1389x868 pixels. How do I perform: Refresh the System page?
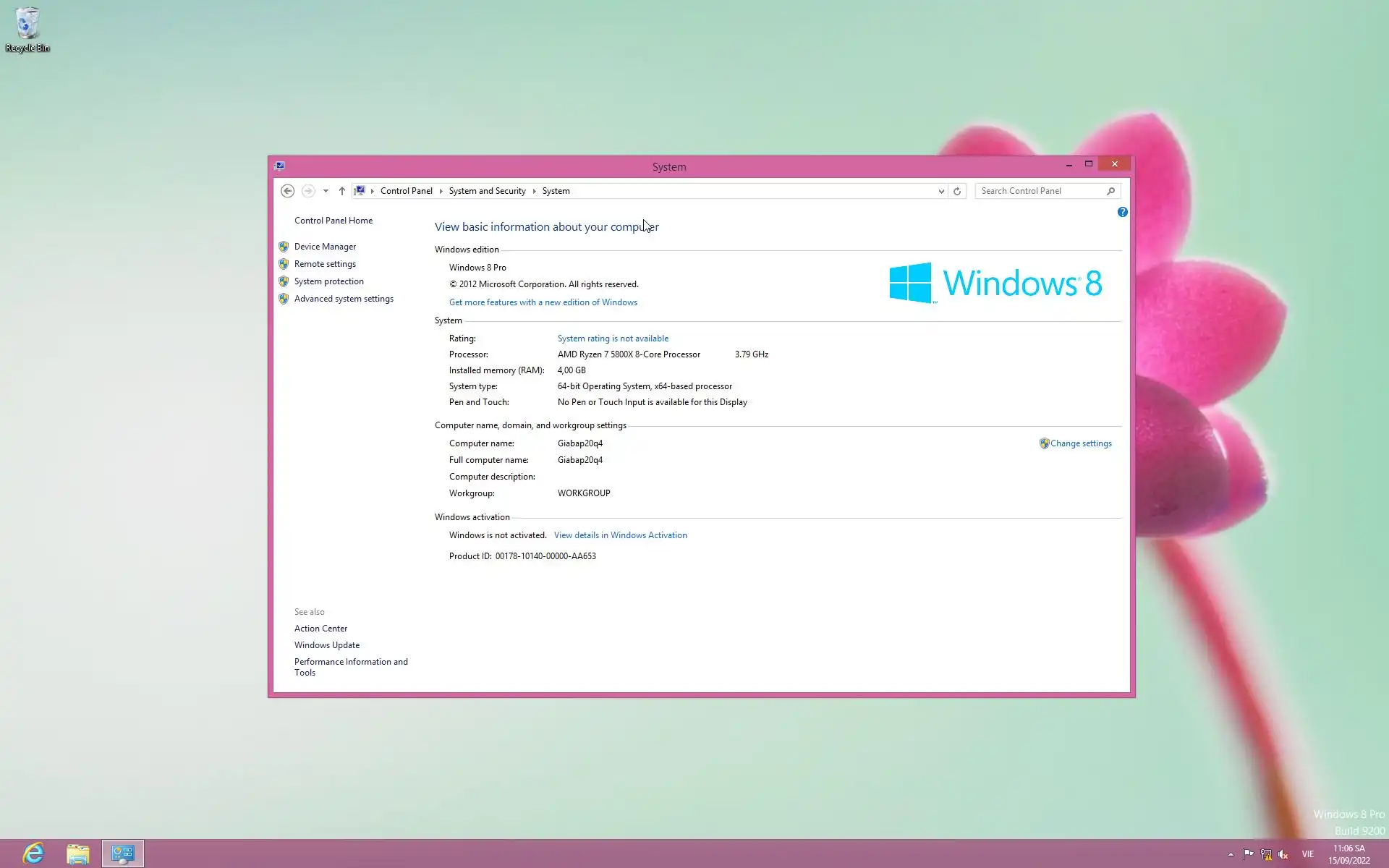coord(957,191)
